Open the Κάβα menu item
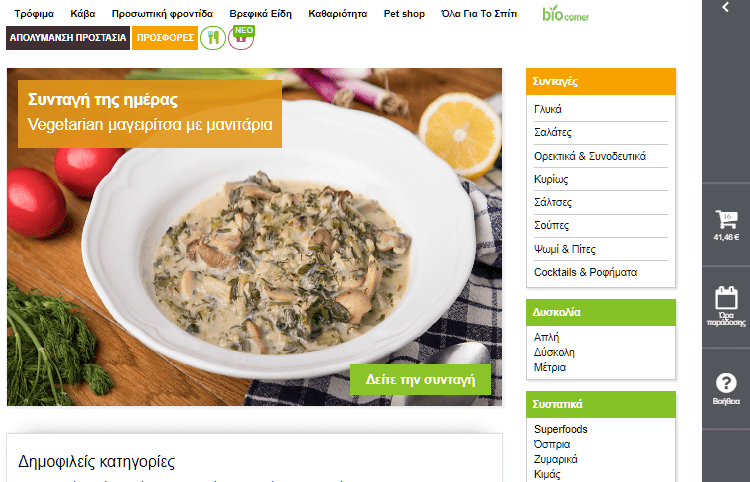Image resolution: width=750 pixels, height=482 pixels. click(x=83, y=14)
